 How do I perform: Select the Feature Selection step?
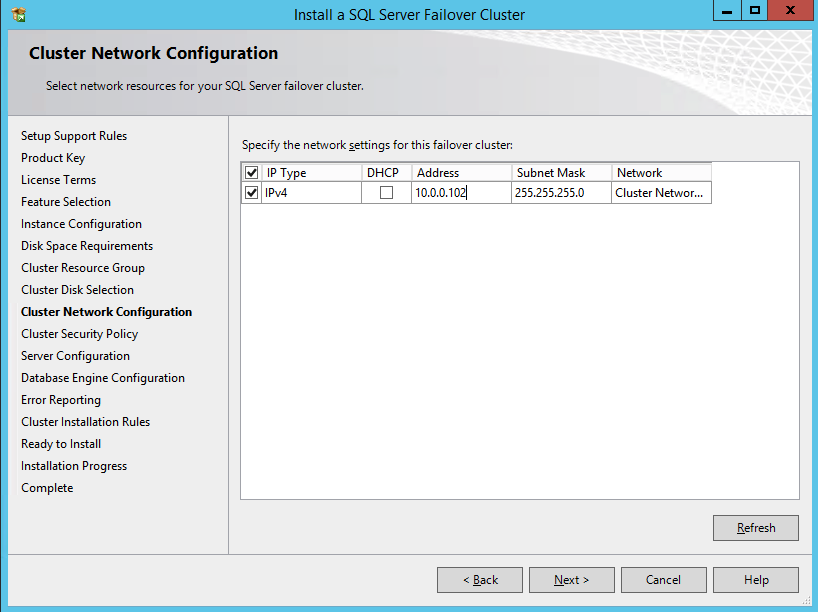pyautogui.click(x=66, y=202)
